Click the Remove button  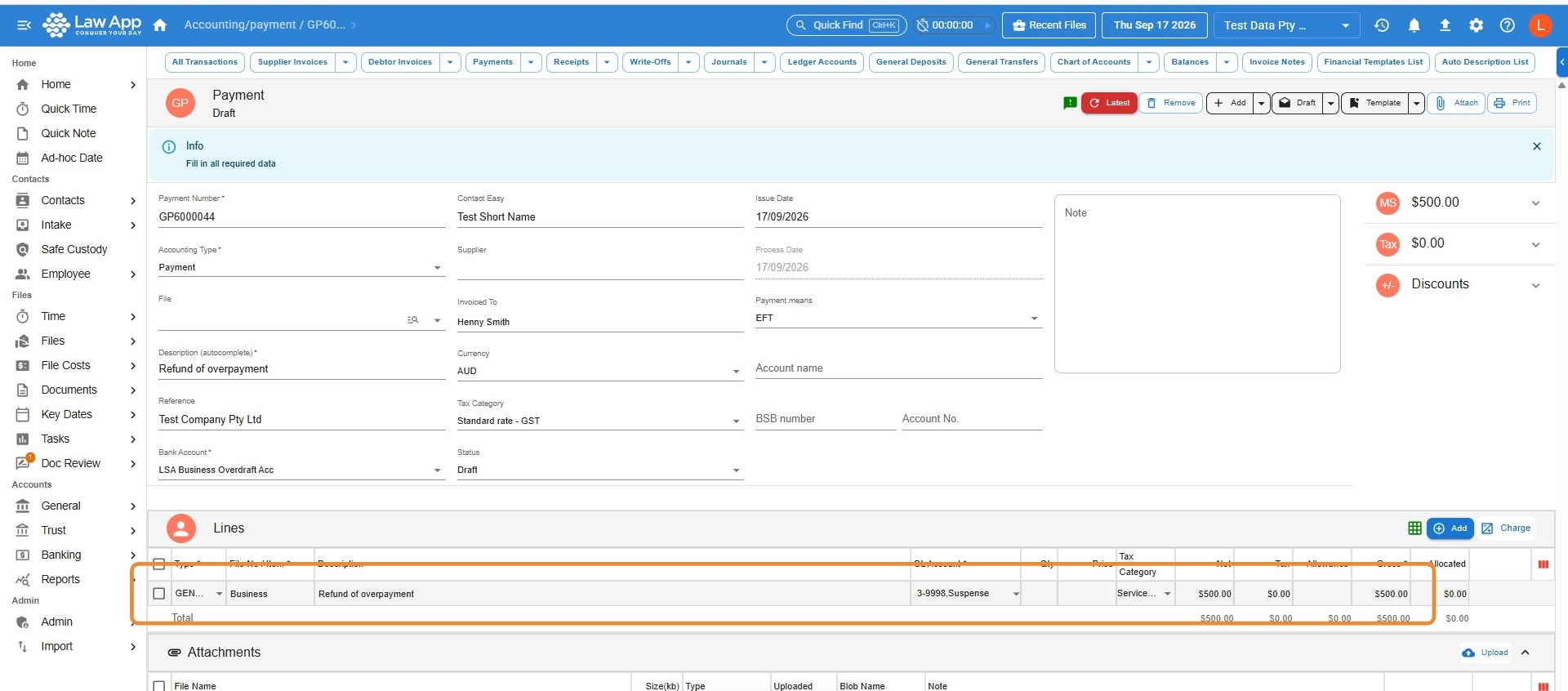tap(1171, 103)
